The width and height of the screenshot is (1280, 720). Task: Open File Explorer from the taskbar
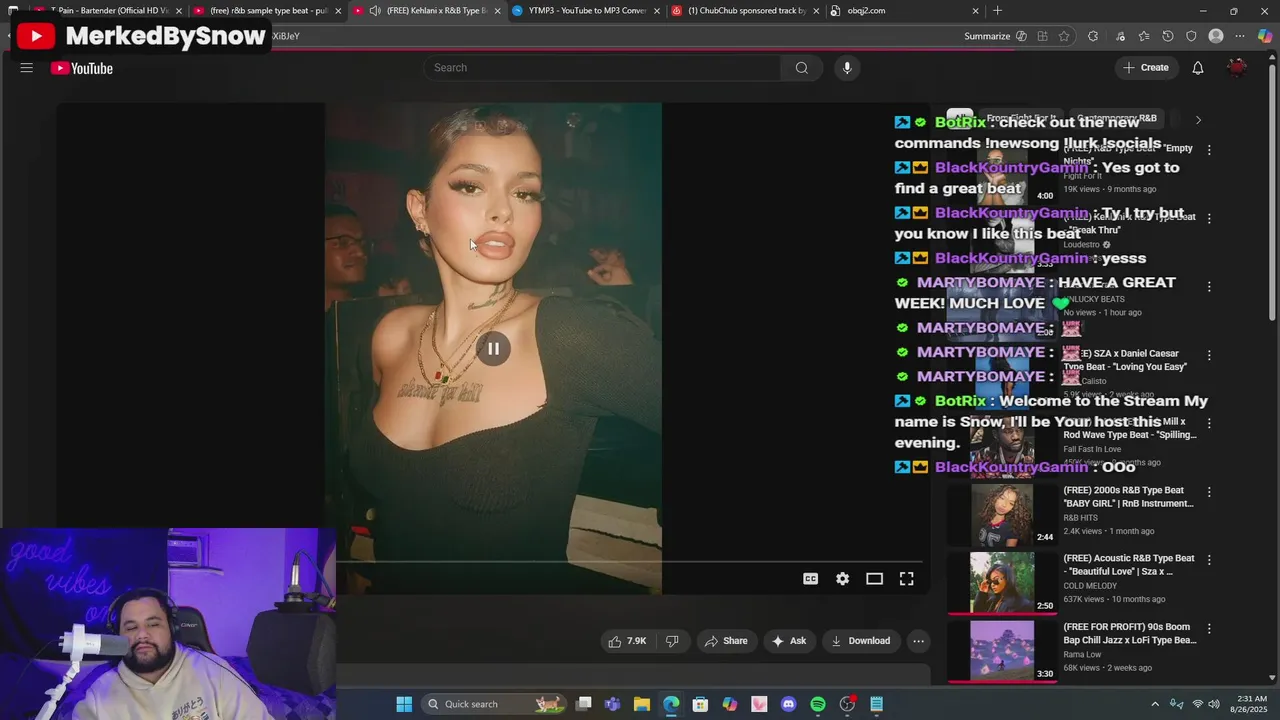tap(642, 704)
